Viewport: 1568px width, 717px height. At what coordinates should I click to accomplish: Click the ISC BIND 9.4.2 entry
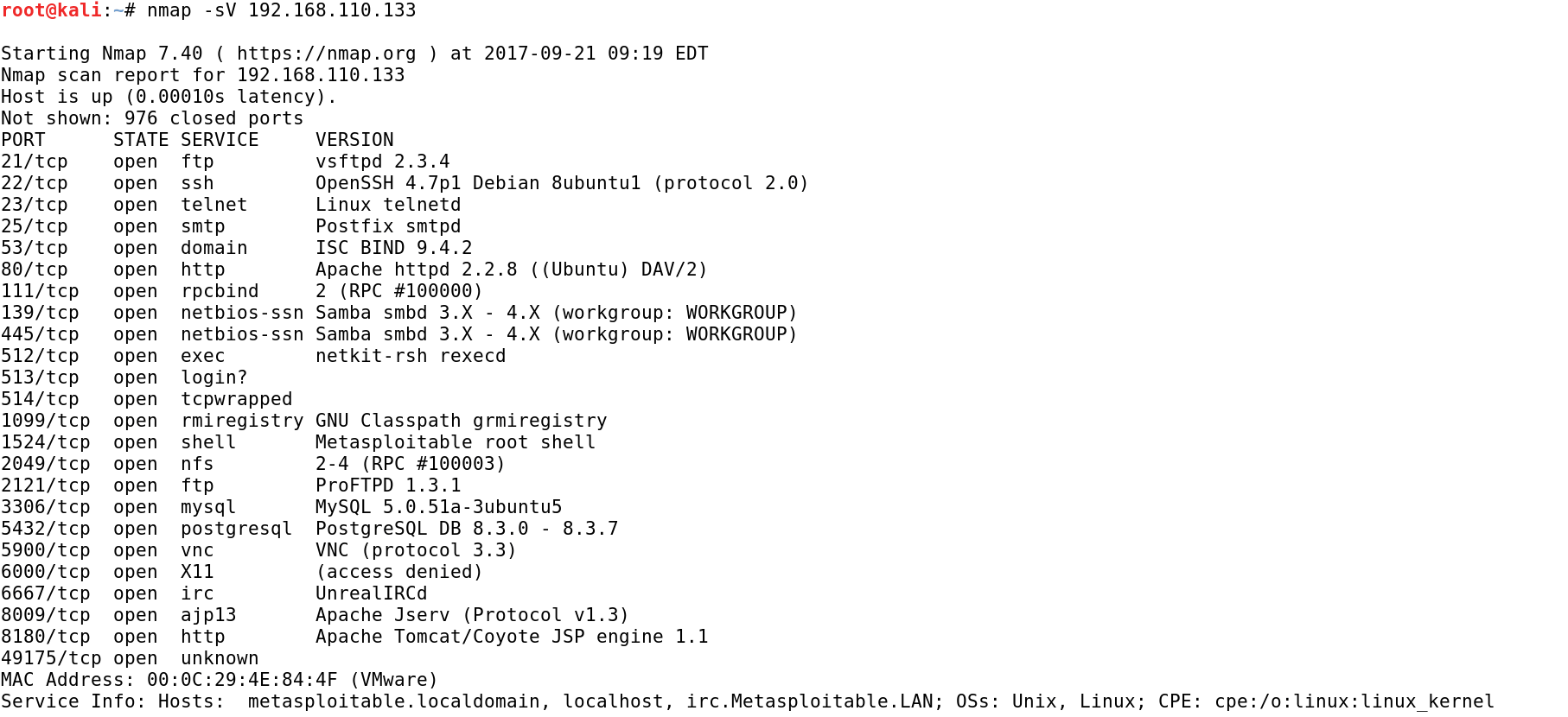click(393, 248)
